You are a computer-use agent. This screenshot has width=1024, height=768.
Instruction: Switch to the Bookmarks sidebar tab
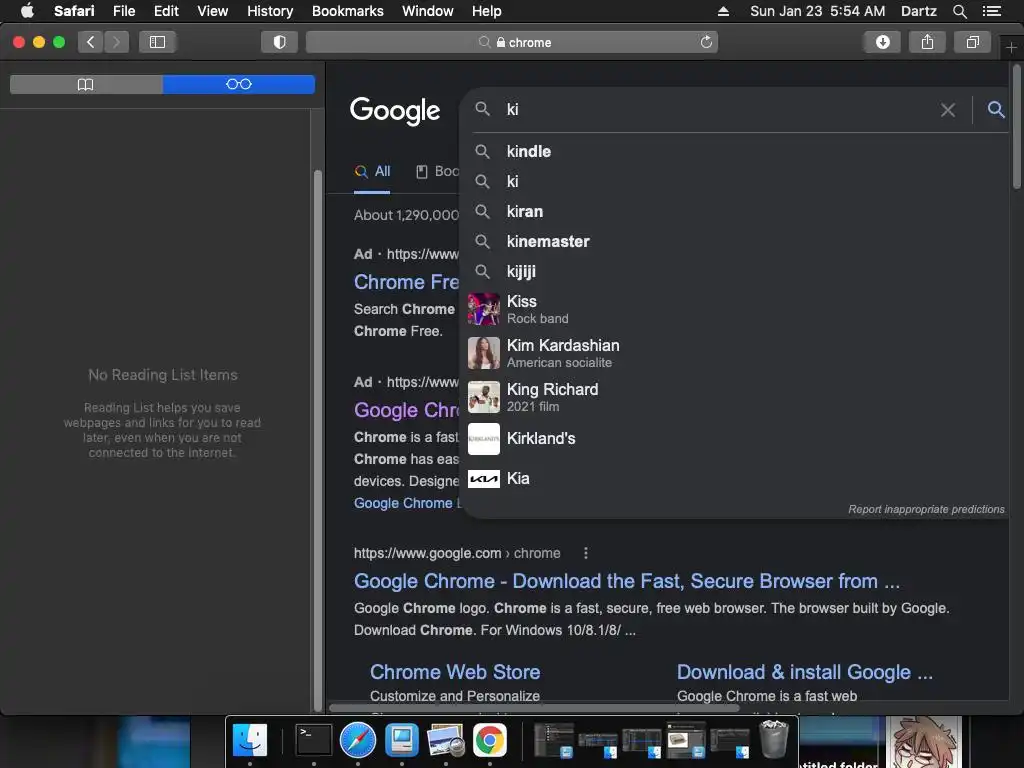pos(86,84)
